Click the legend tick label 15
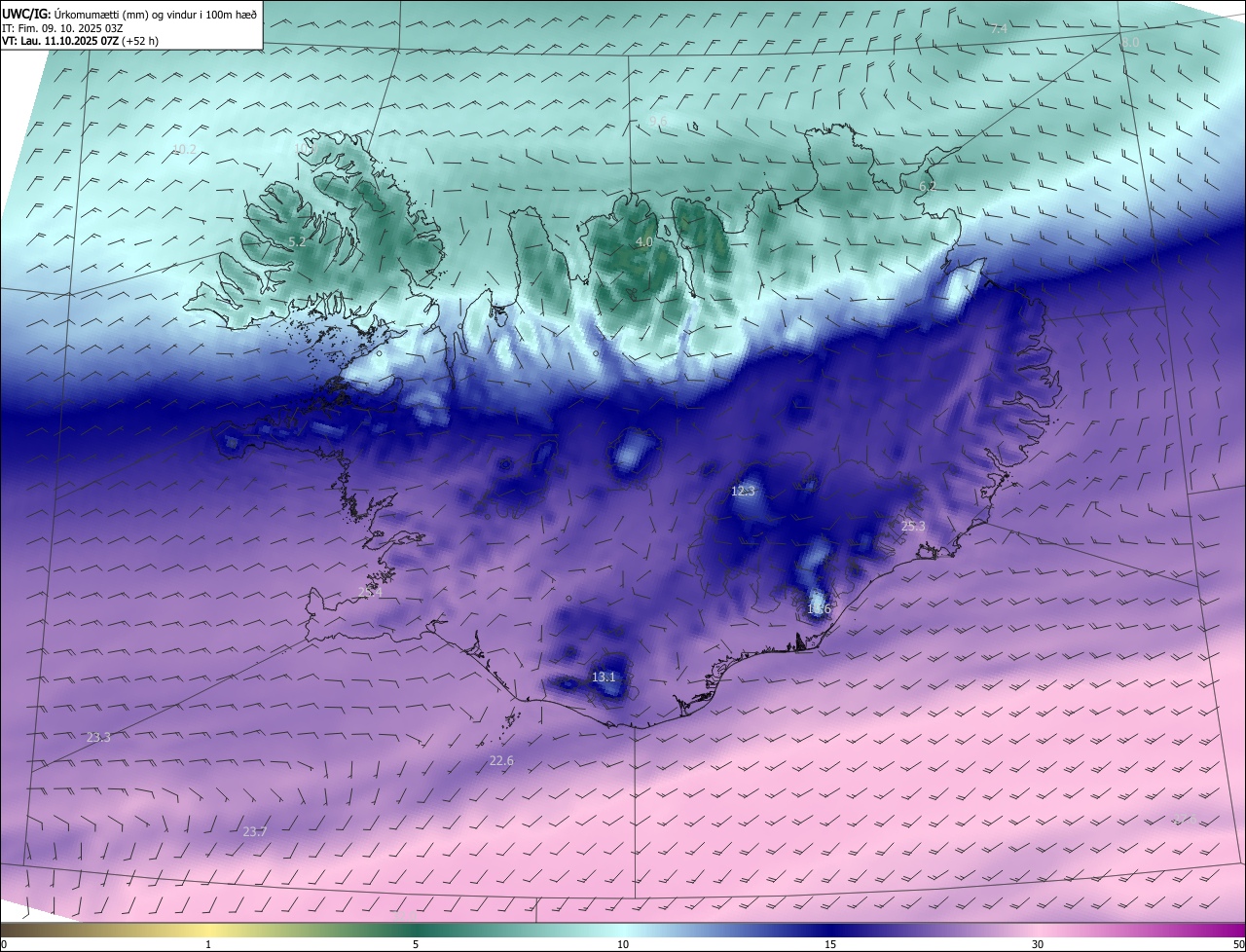This screenshot has height=952, width=1246. point(830,944)
